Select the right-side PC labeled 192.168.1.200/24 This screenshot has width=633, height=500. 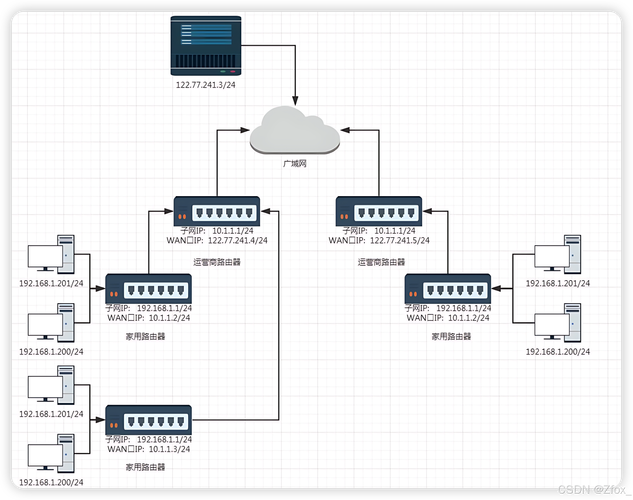tap(558, 327)
